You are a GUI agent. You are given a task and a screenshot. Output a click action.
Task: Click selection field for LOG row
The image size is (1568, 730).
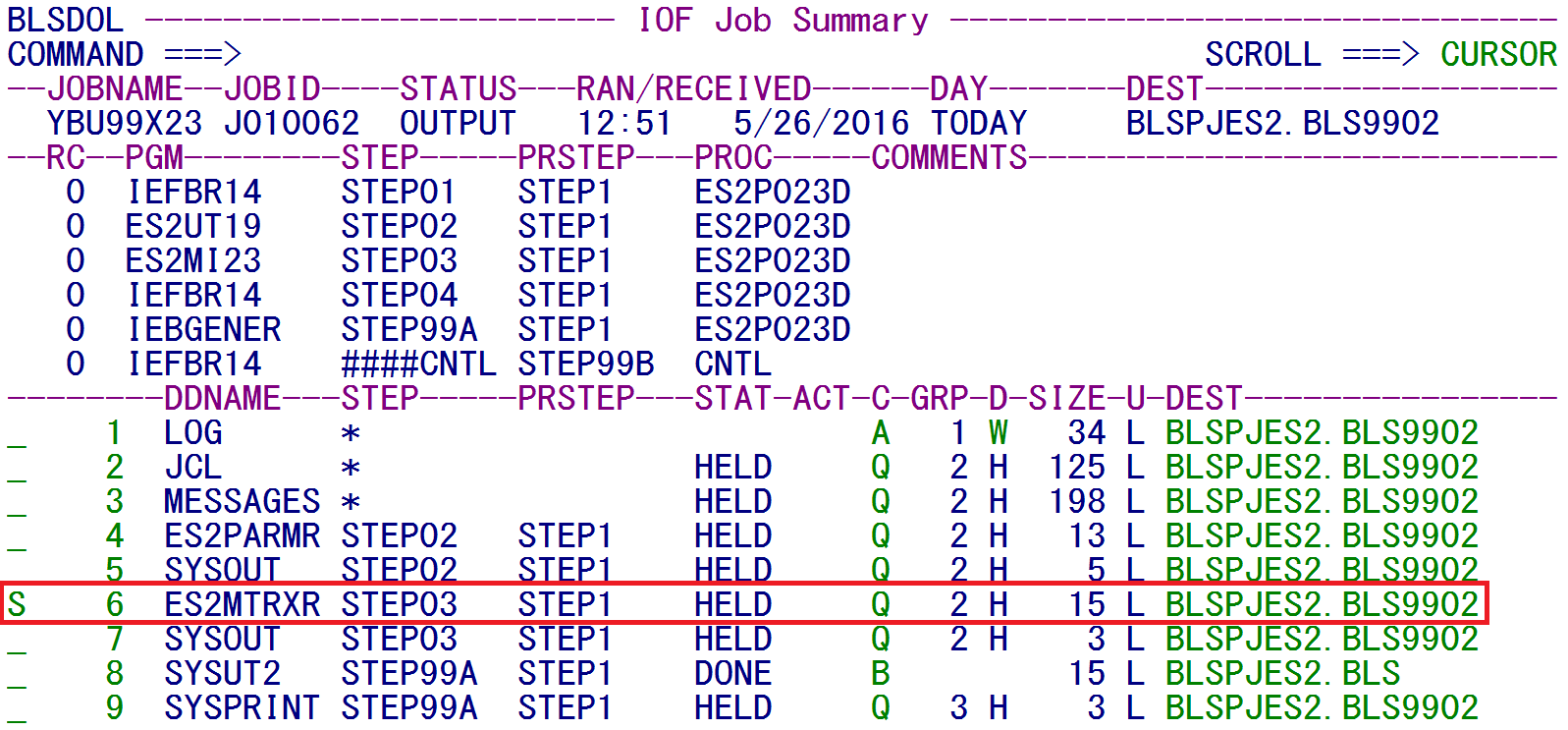(x=17, y=433)
